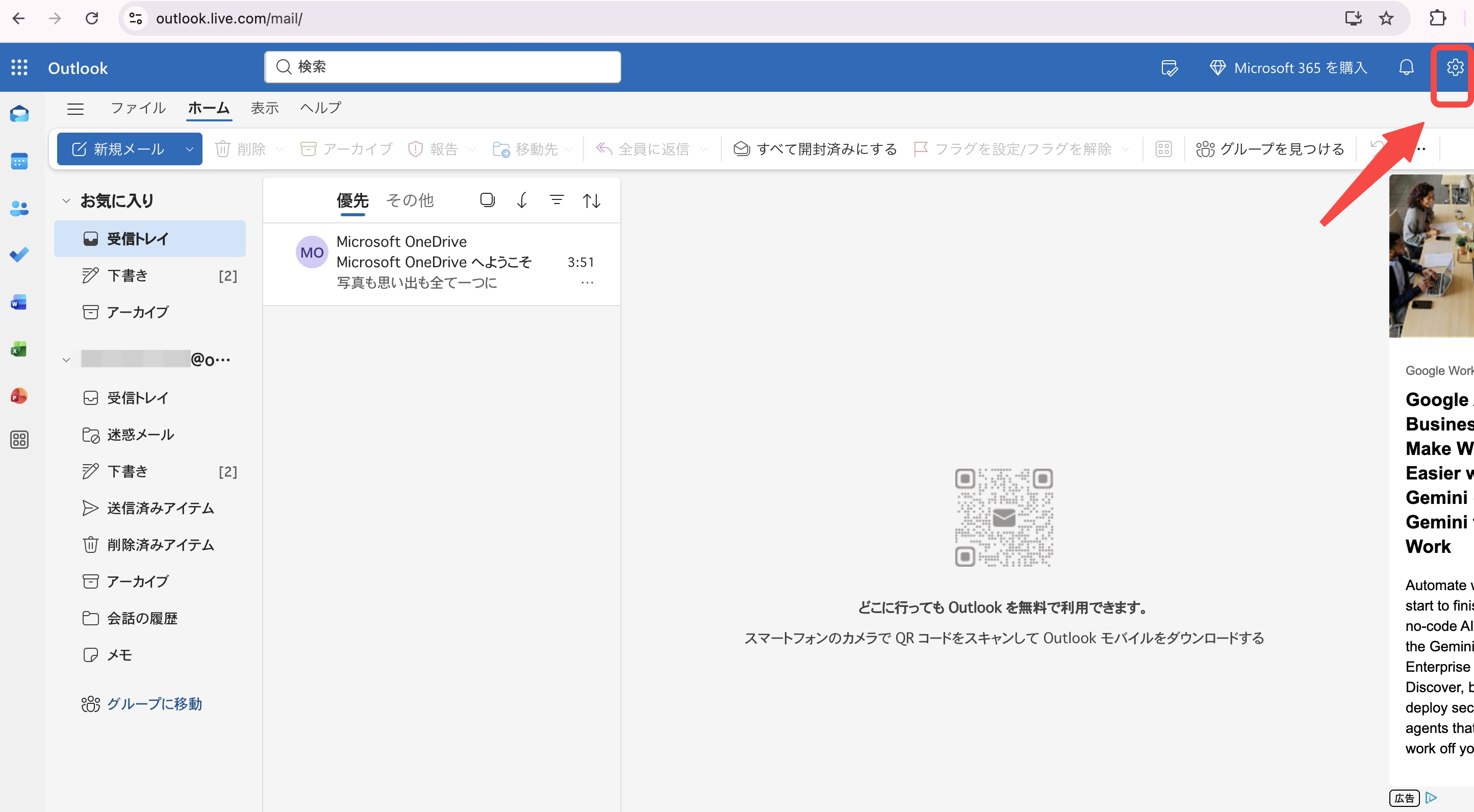Select 優先 inbox tab
The width and height of the screenshot is (1474, 812).
coord(352,200)
